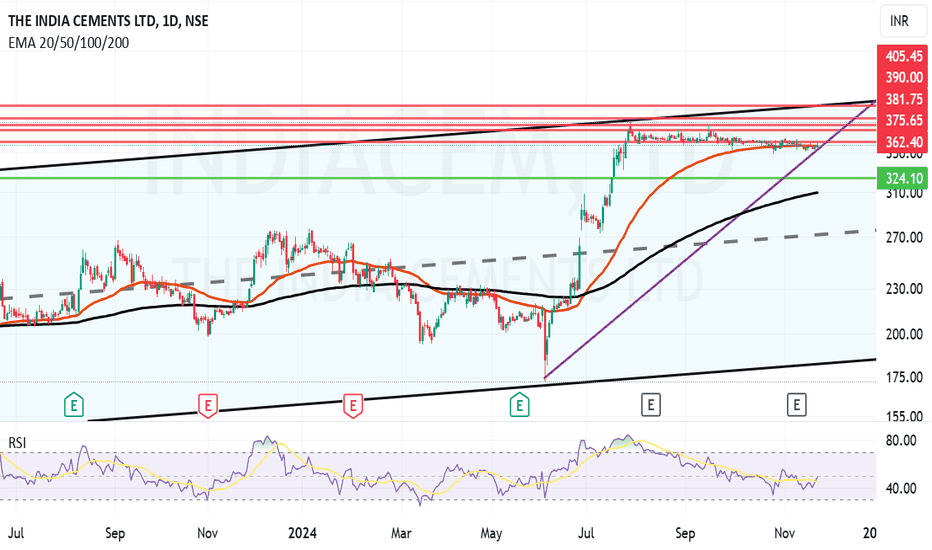Open the red earnings marker at Nov 2023
Screen dimensions: 932x550
(x=207, y=406)
